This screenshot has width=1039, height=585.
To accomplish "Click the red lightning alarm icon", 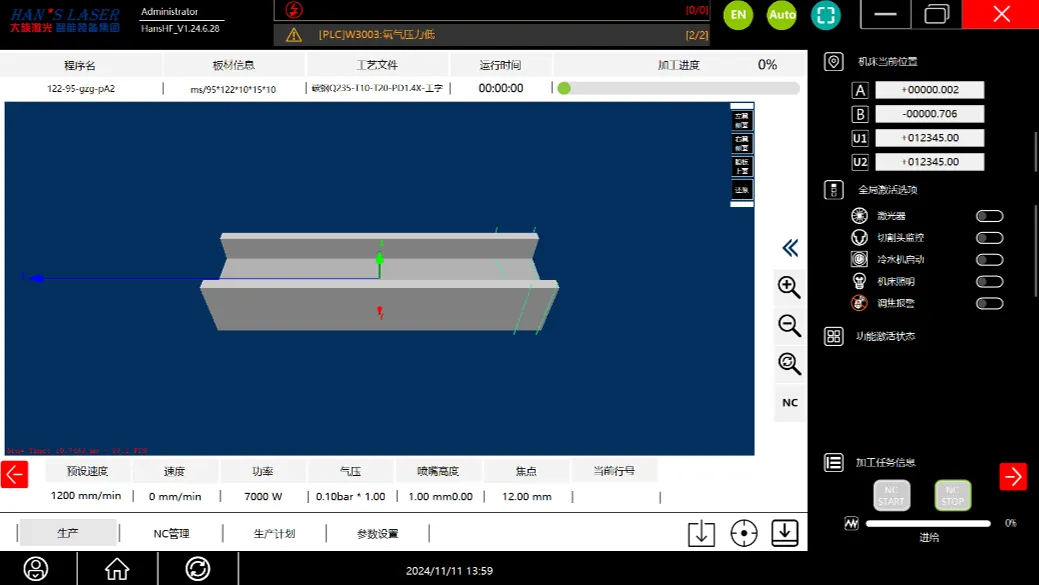I will coord(294,10).
